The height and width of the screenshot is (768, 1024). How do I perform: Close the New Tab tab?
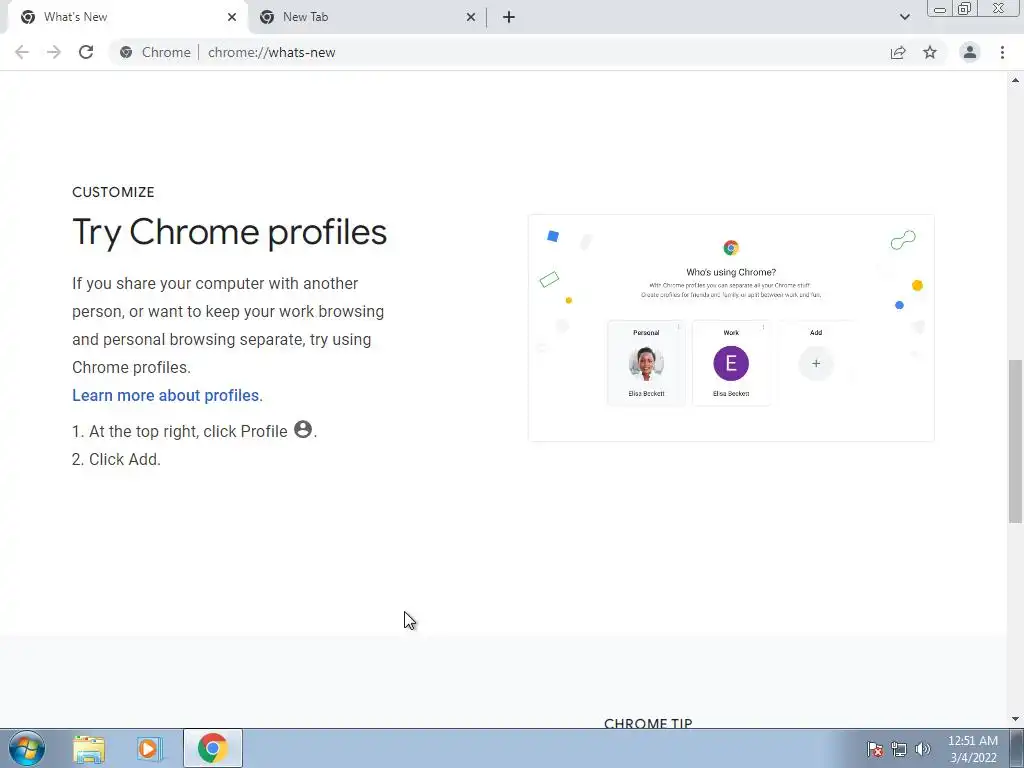[471, 17]
